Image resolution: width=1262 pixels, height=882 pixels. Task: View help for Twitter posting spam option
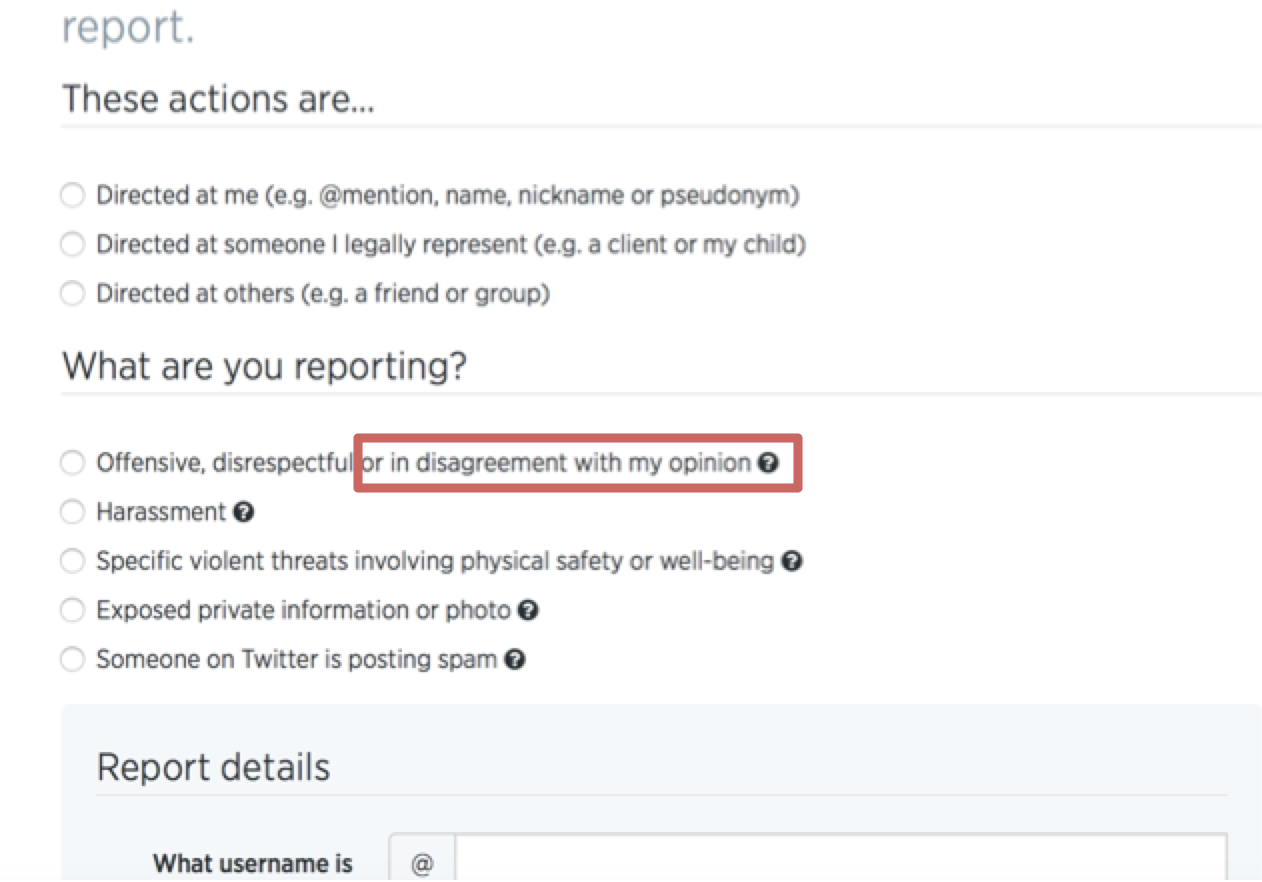[515, 660]
